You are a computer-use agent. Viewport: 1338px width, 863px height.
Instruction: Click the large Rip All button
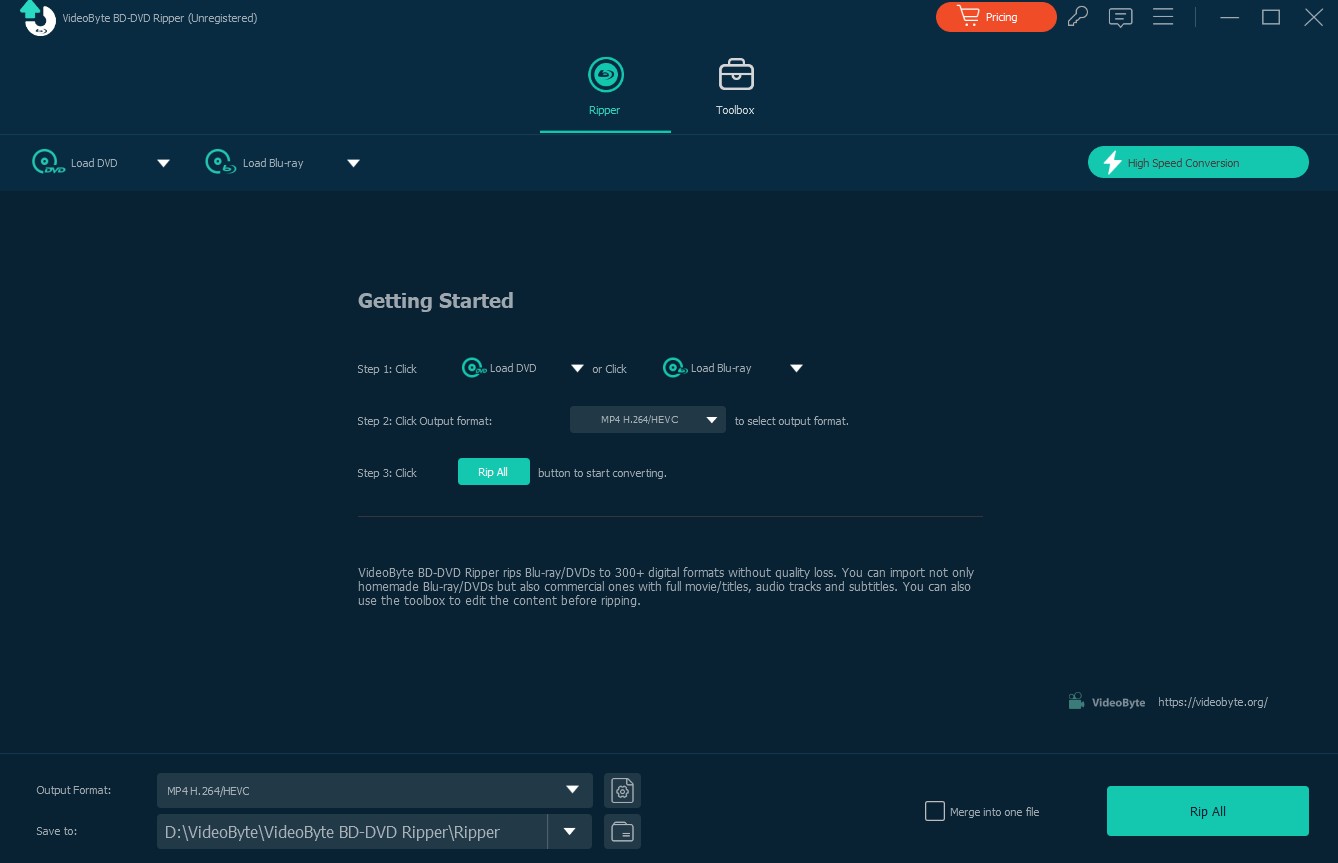click(x=1207, y=811)
